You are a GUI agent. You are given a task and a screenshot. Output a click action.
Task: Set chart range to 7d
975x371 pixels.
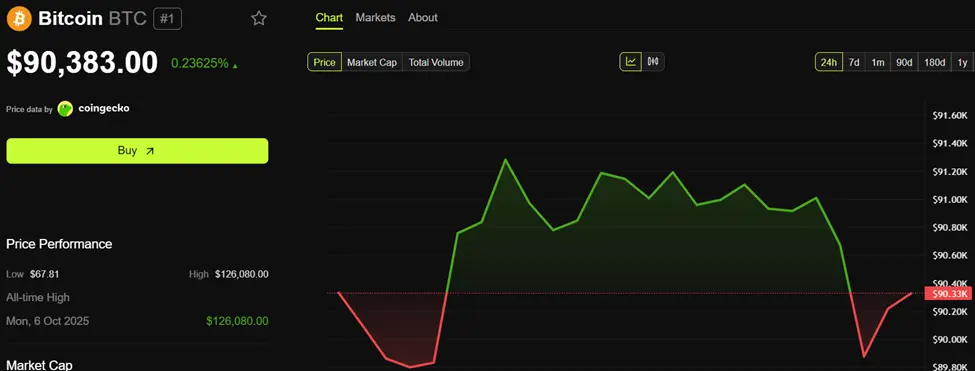coord(854,62)
